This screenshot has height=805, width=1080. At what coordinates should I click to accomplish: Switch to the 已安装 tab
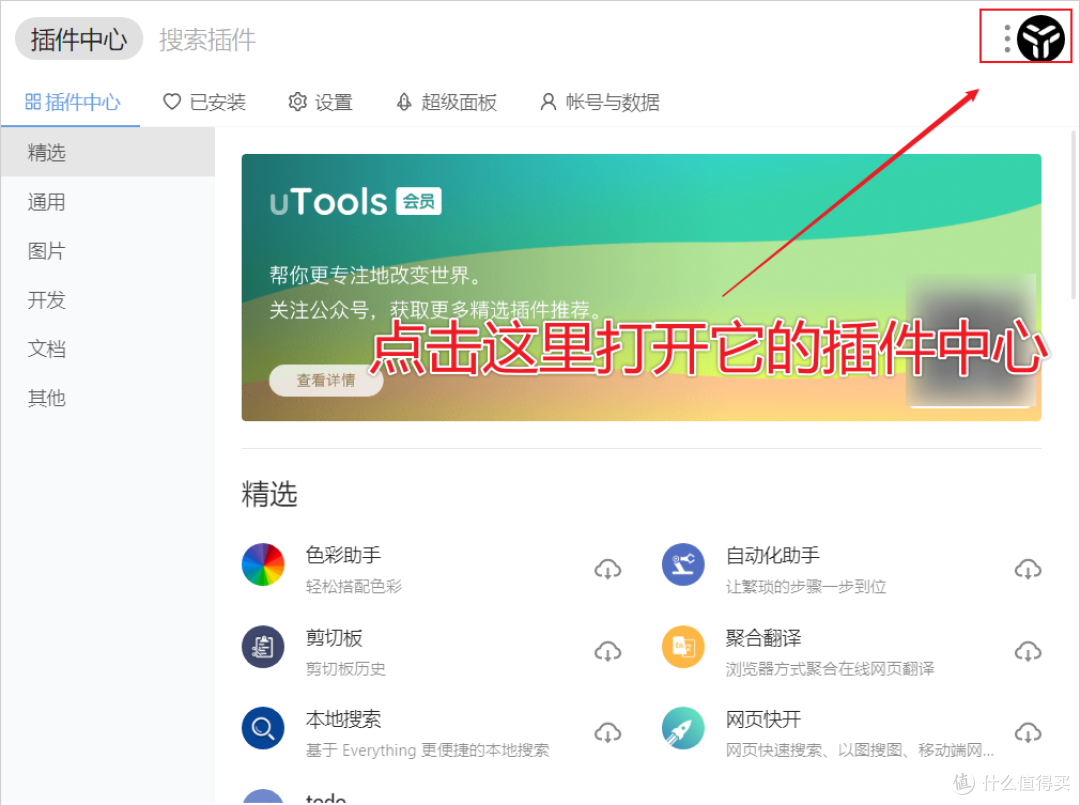click(204, 103)
